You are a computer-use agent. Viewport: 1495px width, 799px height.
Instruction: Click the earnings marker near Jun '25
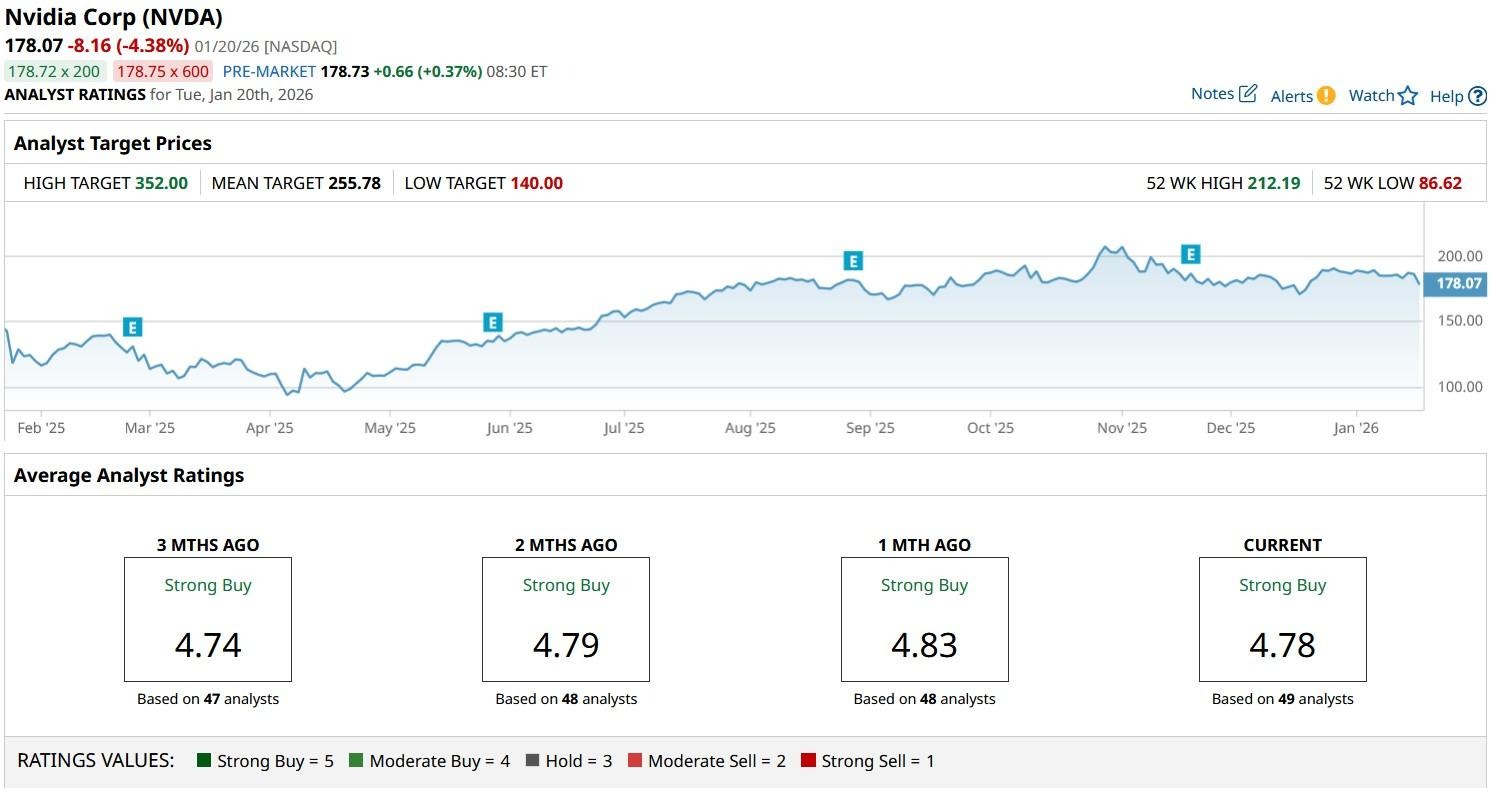492,322
